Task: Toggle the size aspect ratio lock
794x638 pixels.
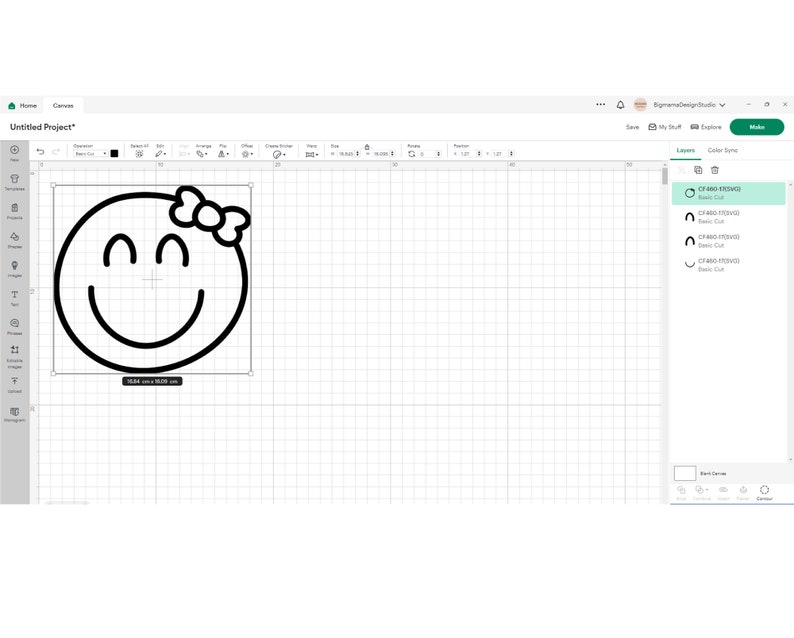Action: click(367, 147)
